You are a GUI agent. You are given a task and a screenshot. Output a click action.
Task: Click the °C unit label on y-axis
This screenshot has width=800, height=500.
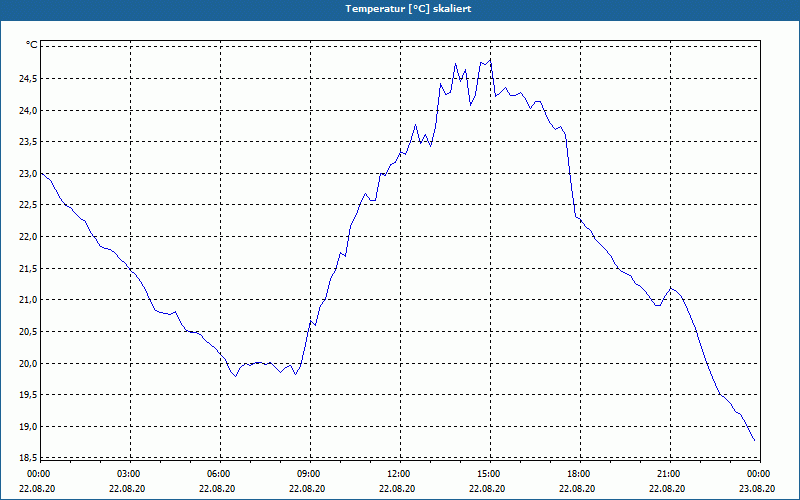(x=32, y=45)
